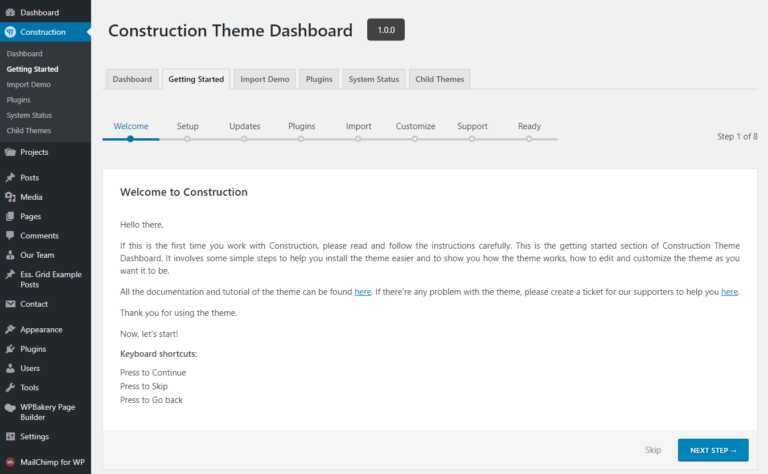Switch to the Import Demo tab
This screenshot has width=768, height=474.
264,79
